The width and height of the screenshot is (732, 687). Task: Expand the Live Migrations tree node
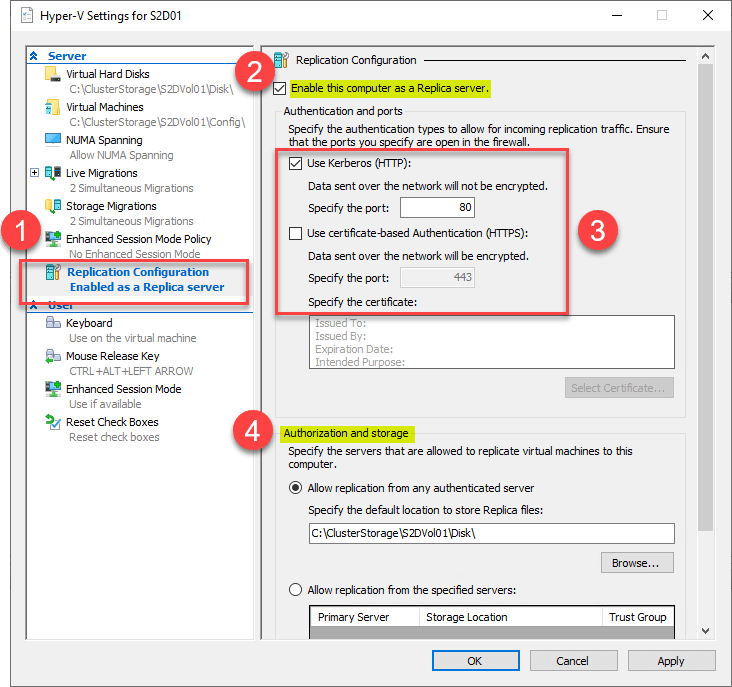[x=34, y=173]
